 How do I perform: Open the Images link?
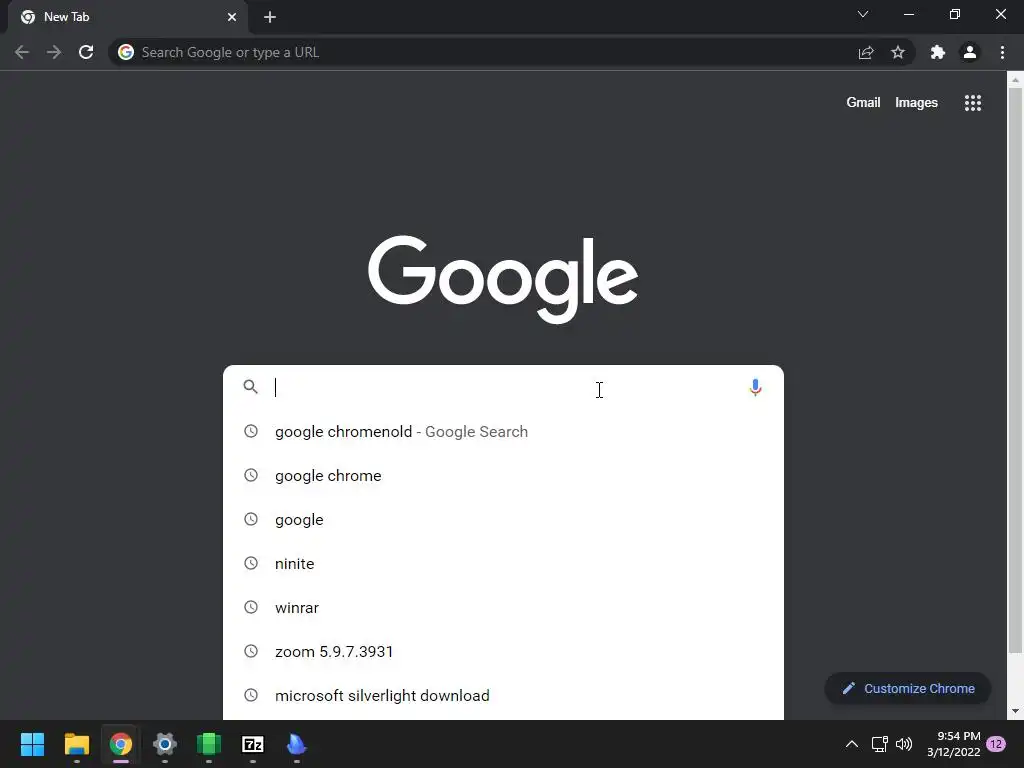tap(916, 103)
